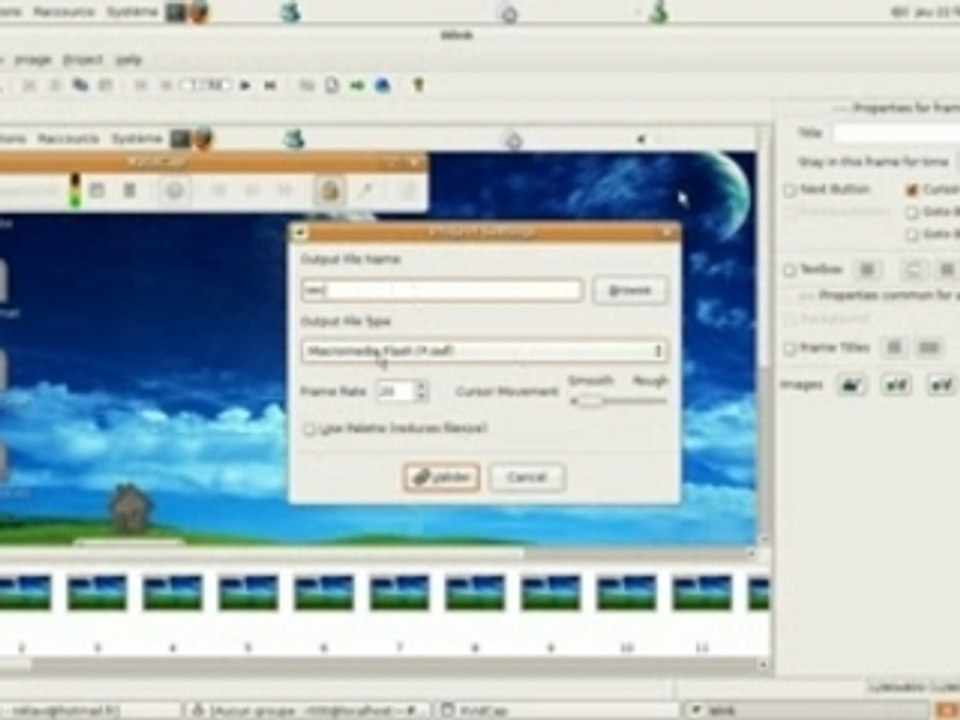The image size is (960, 720).
Task: Open the hotmail taskbar entry at bottom left
Action: (89, 710)
